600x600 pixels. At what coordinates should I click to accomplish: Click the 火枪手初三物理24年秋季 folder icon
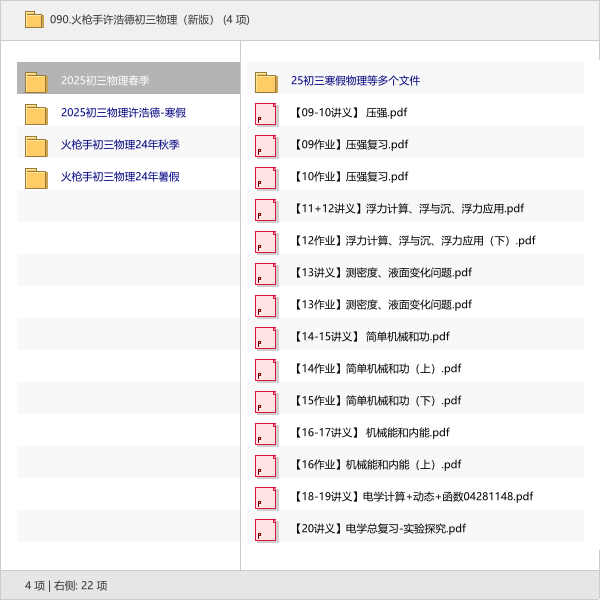[36, 146]
